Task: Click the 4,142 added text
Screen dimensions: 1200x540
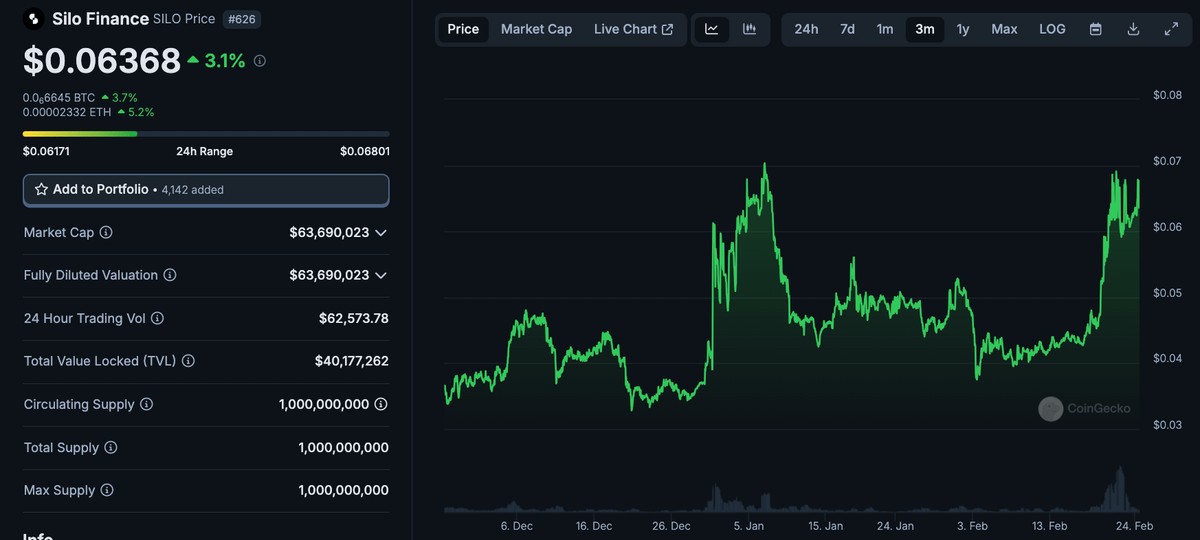Action: tap(192, 189)
